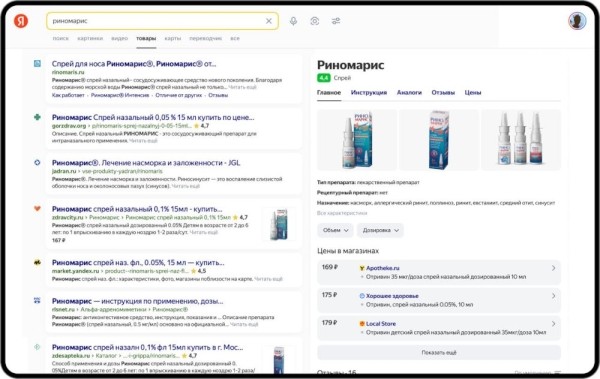Image resolution: width=600 pixels, height=379 pixels.
Task: Select the товары tab
Action: point(146,38)
